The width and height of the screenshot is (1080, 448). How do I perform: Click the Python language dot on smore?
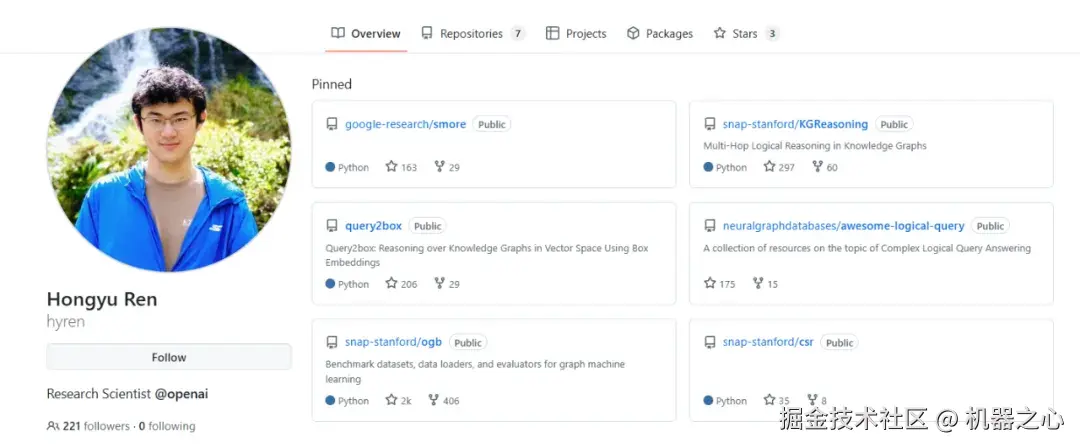pyautogui.click(x=330, y=167)
